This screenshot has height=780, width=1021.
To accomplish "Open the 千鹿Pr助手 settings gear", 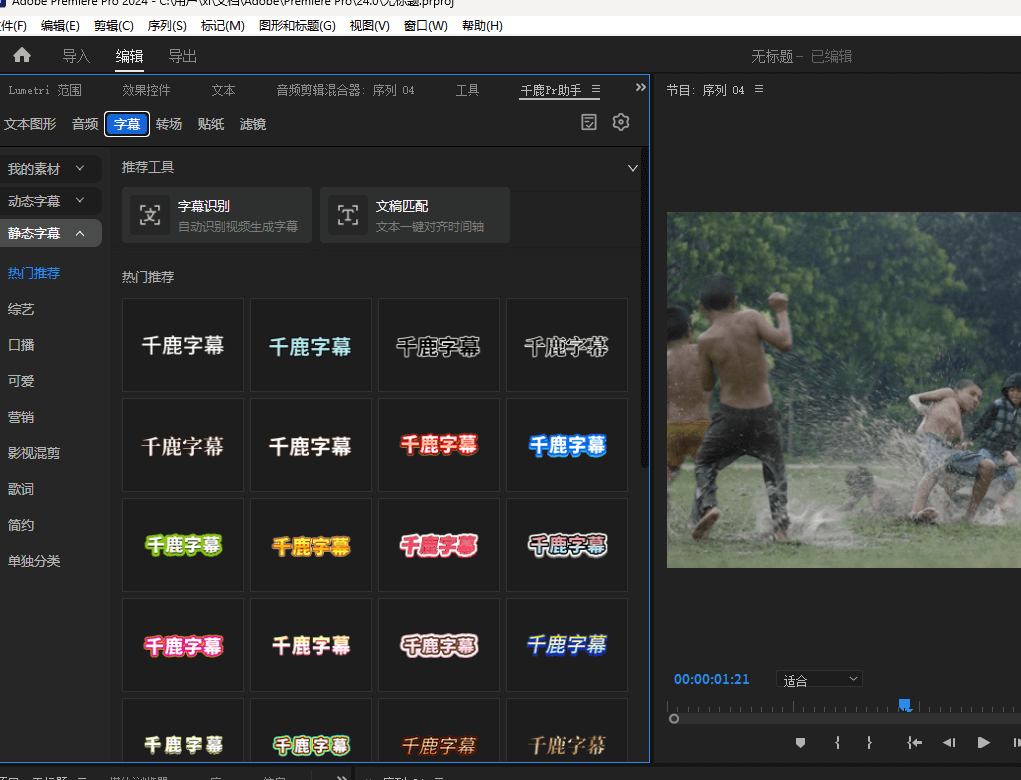I will 621,122.
